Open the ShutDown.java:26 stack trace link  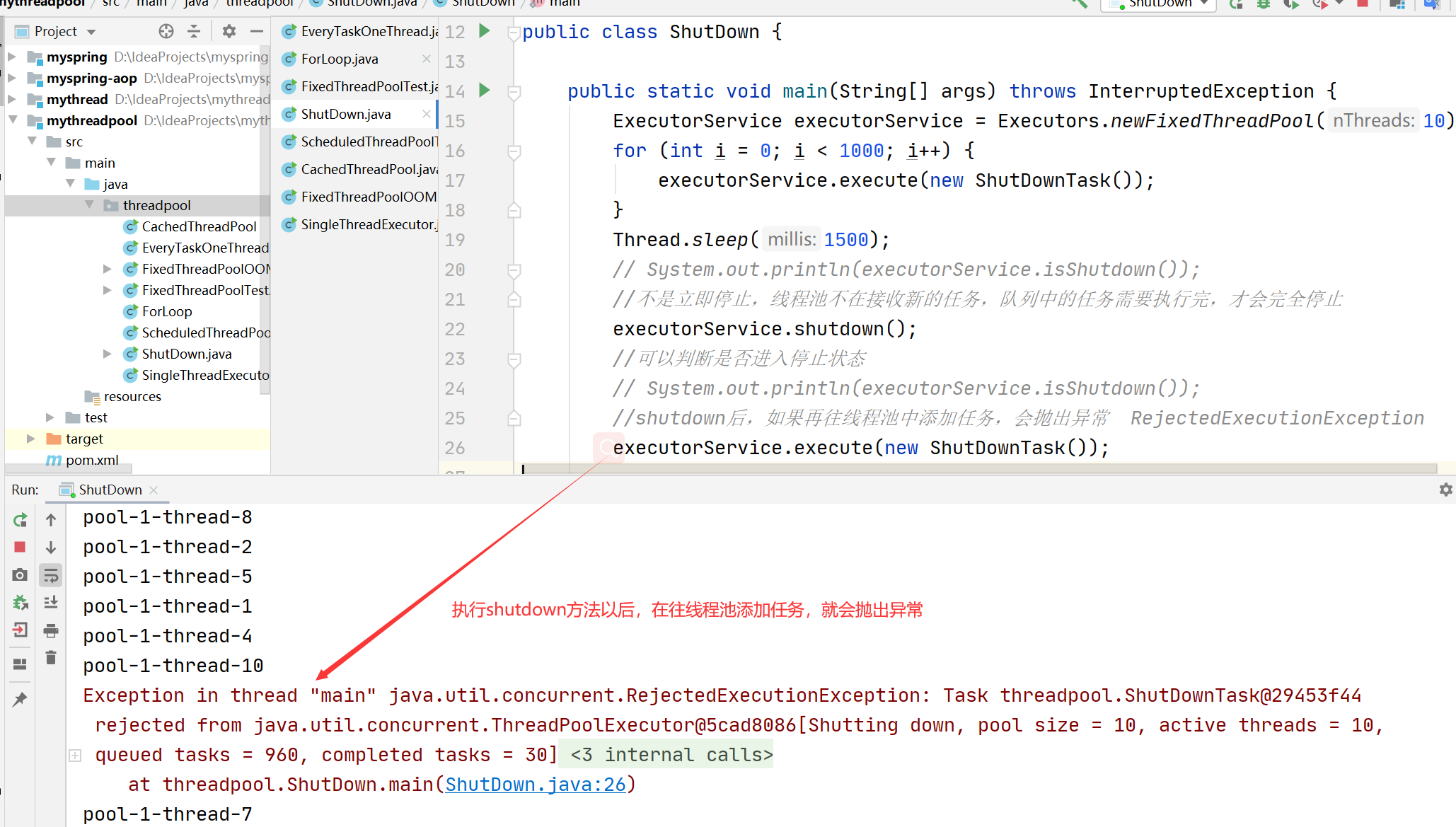coord(536,785)
